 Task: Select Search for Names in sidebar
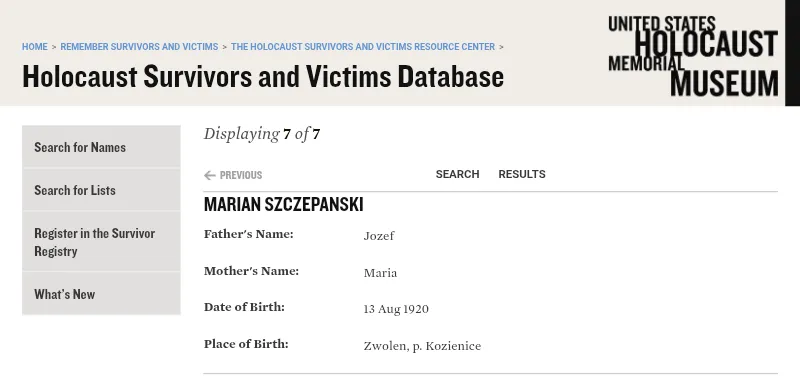coord(101,147)
